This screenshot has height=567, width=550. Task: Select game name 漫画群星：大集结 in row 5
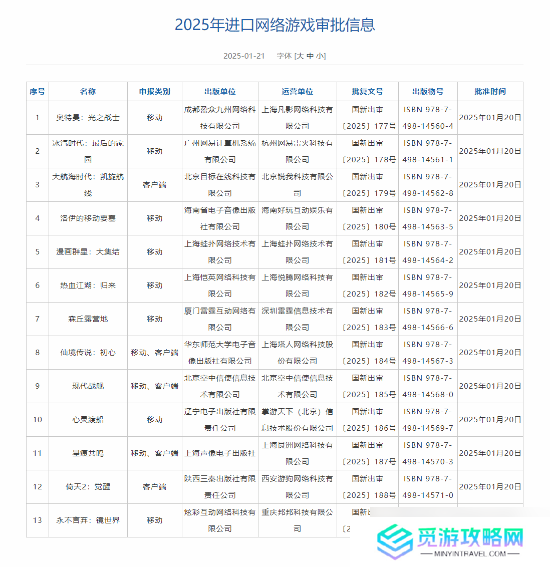click(x=88, y=252)
